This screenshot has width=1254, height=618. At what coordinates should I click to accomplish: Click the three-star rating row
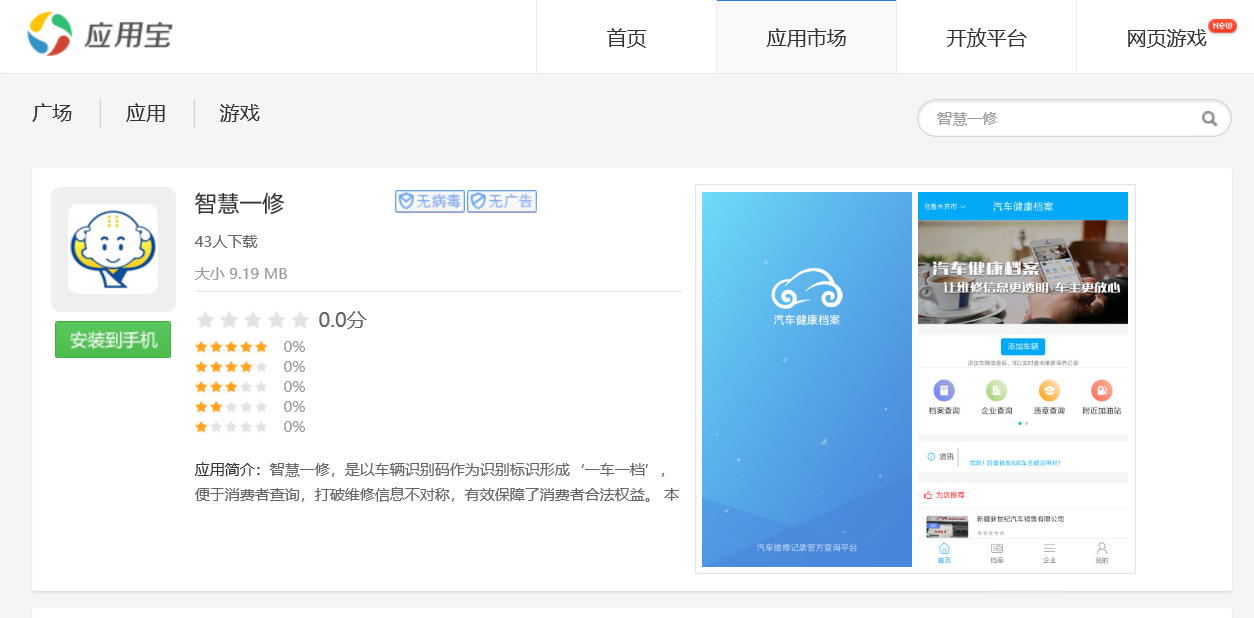[x=250, y=387]
